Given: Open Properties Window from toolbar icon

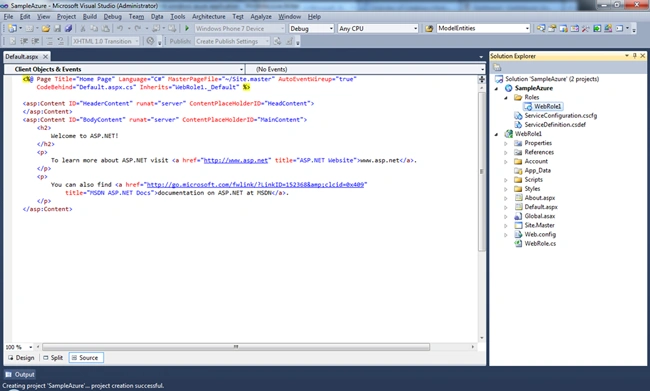Looking at the screenshot, I should 552,29.
